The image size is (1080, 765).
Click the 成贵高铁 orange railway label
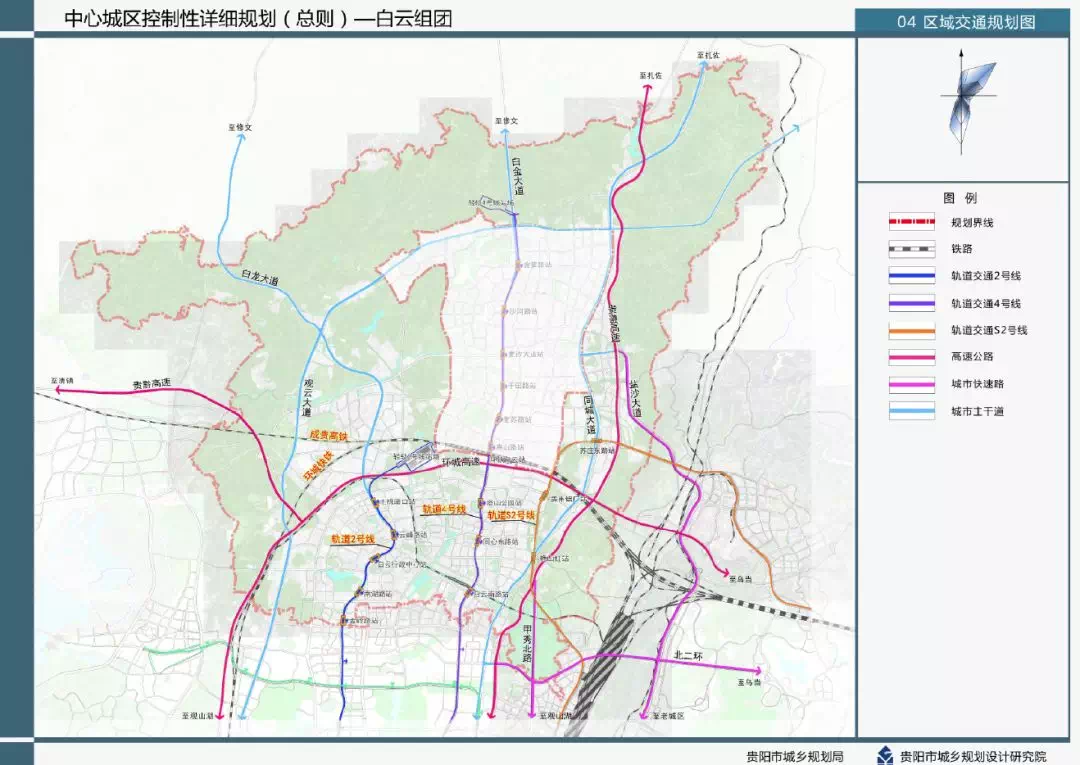click(329, 436)
